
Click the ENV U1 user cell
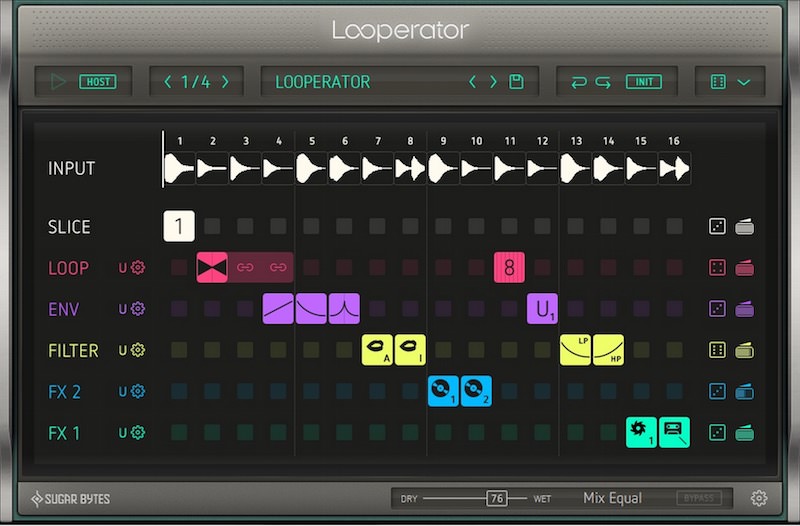tap(542, 309)
